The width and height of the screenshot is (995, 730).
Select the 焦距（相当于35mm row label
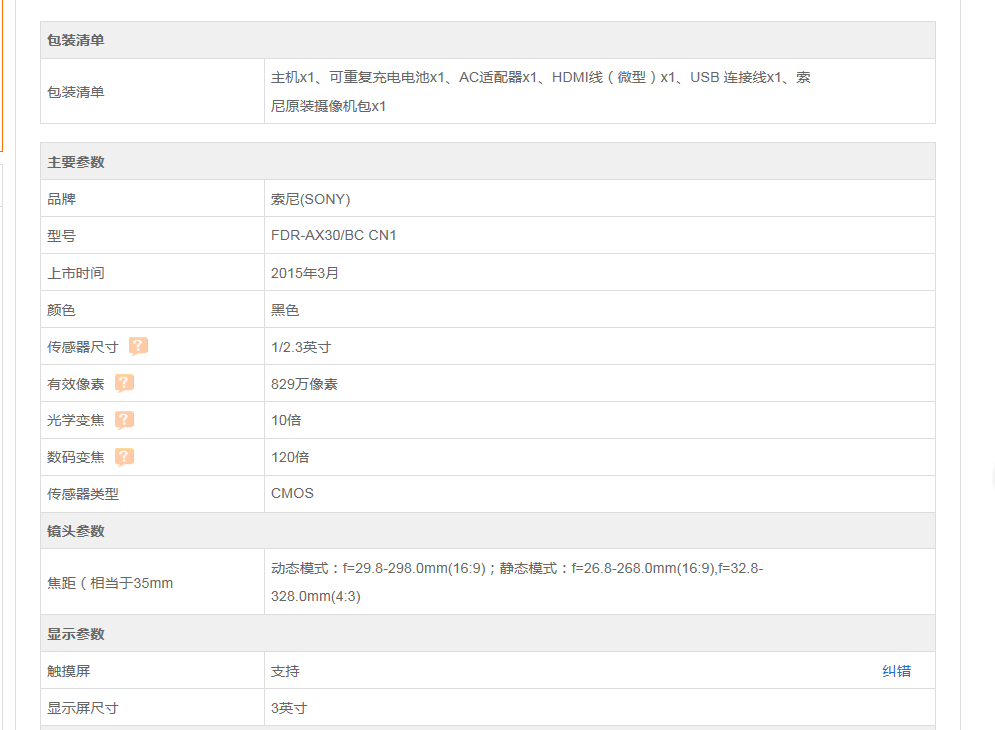[x=110, y=583]
